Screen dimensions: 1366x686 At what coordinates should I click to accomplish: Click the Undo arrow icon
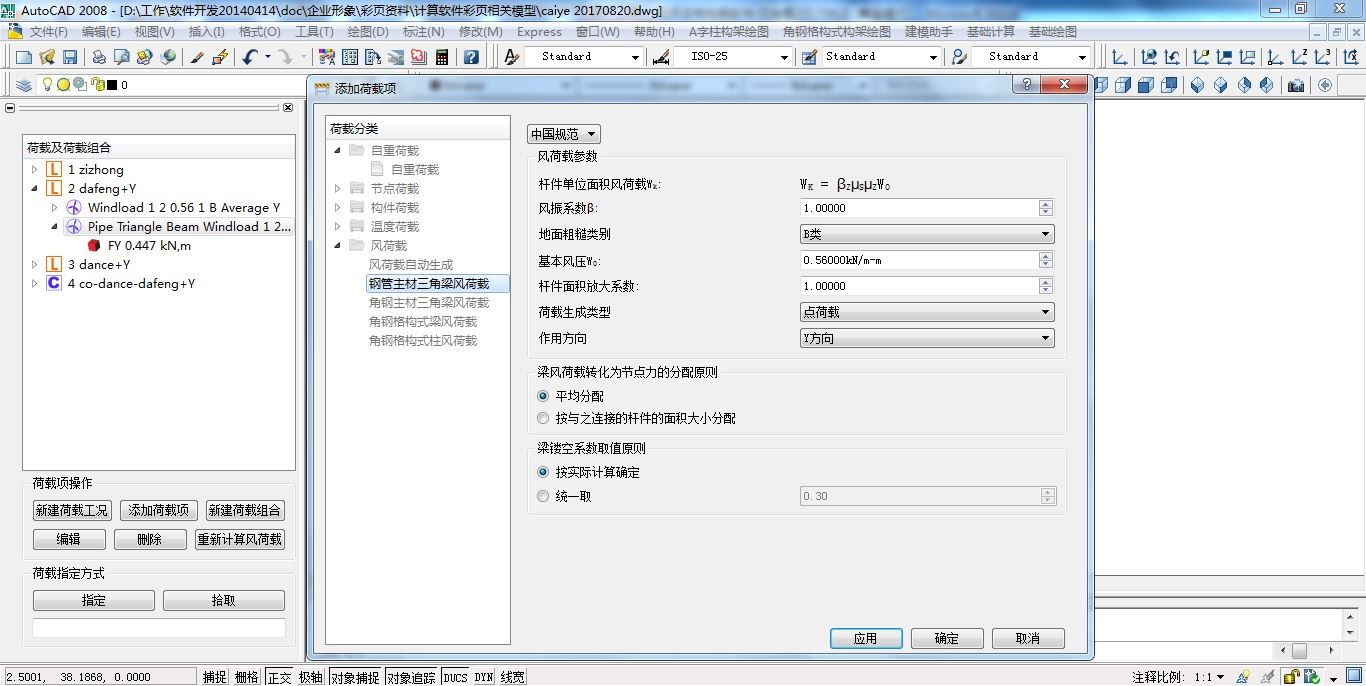tap(250, 57)
